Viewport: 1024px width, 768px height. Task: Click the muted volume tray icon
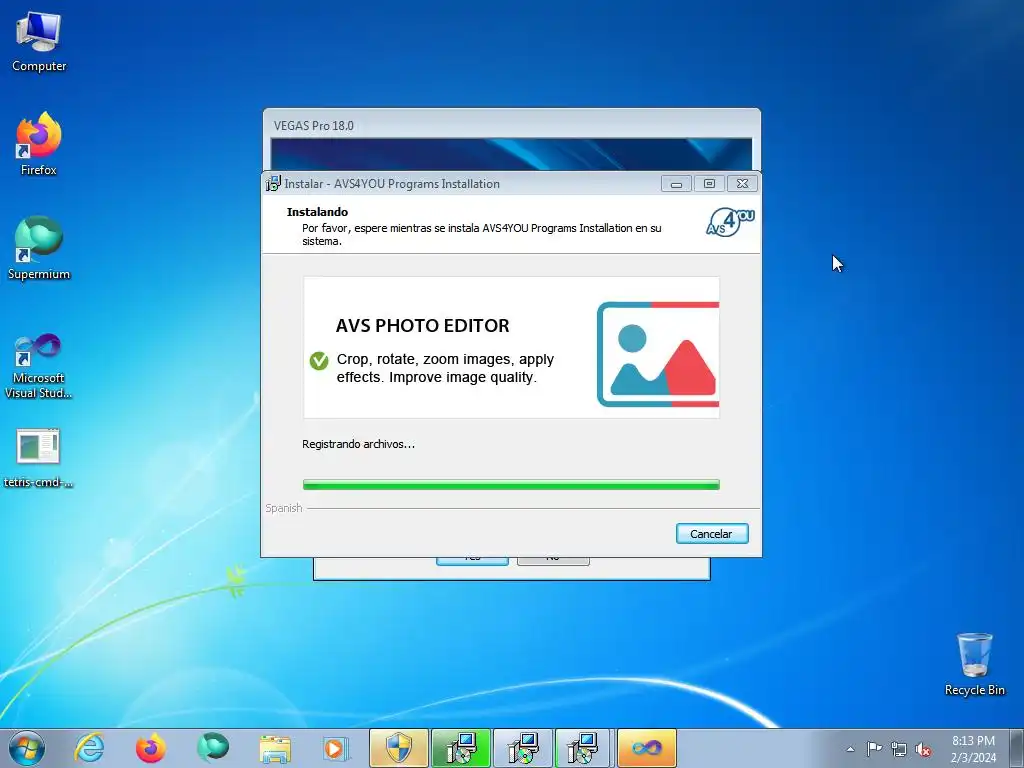coord(923,749)
